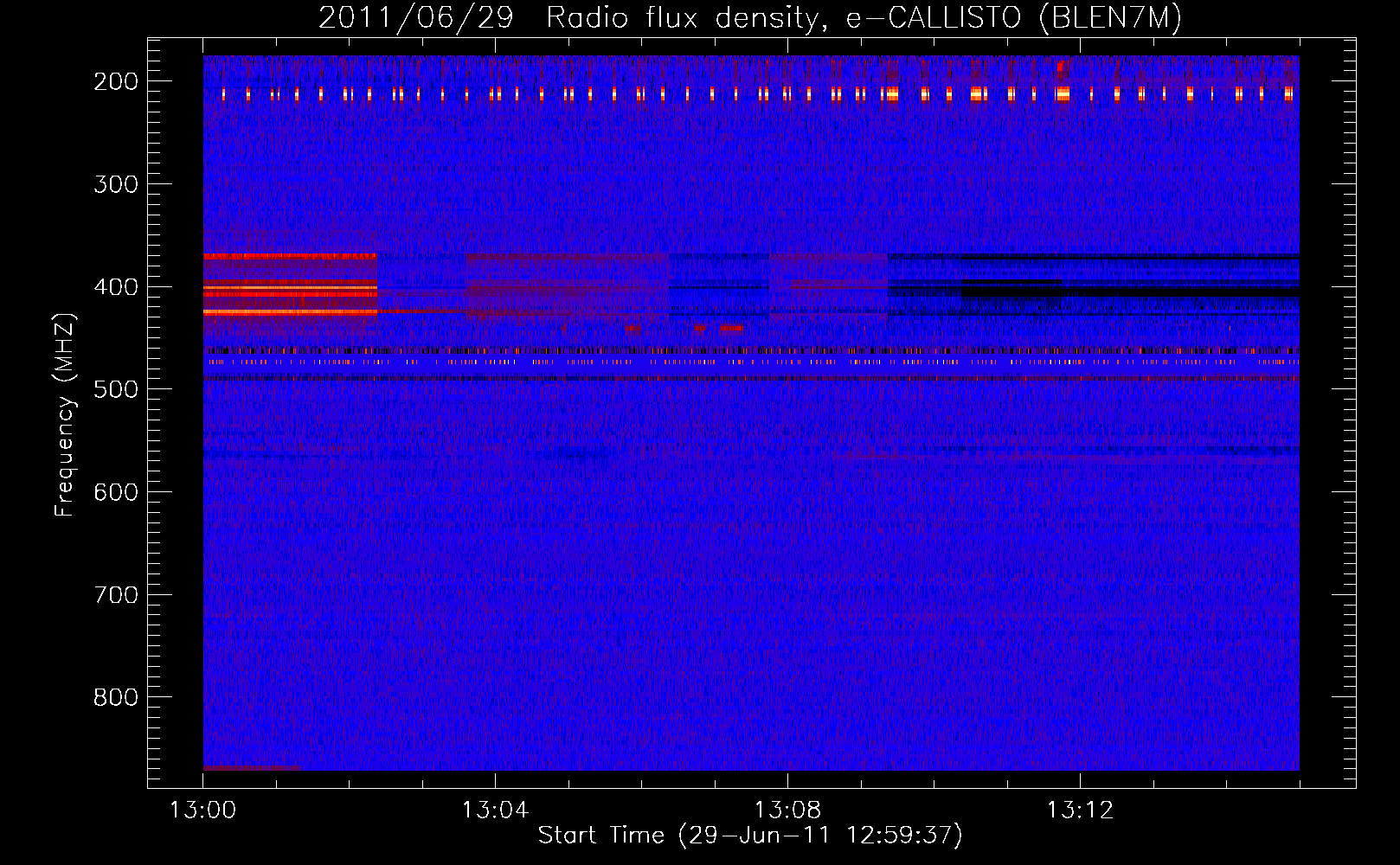Click the '13:00' time tick label

click(202, 811)
